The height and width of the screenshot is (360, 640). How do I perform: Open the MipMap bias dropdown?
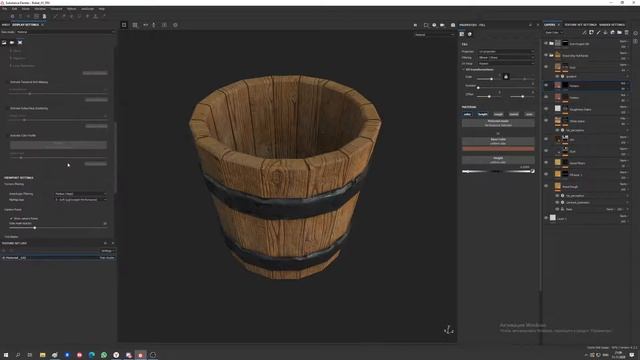tap(80, 200)
